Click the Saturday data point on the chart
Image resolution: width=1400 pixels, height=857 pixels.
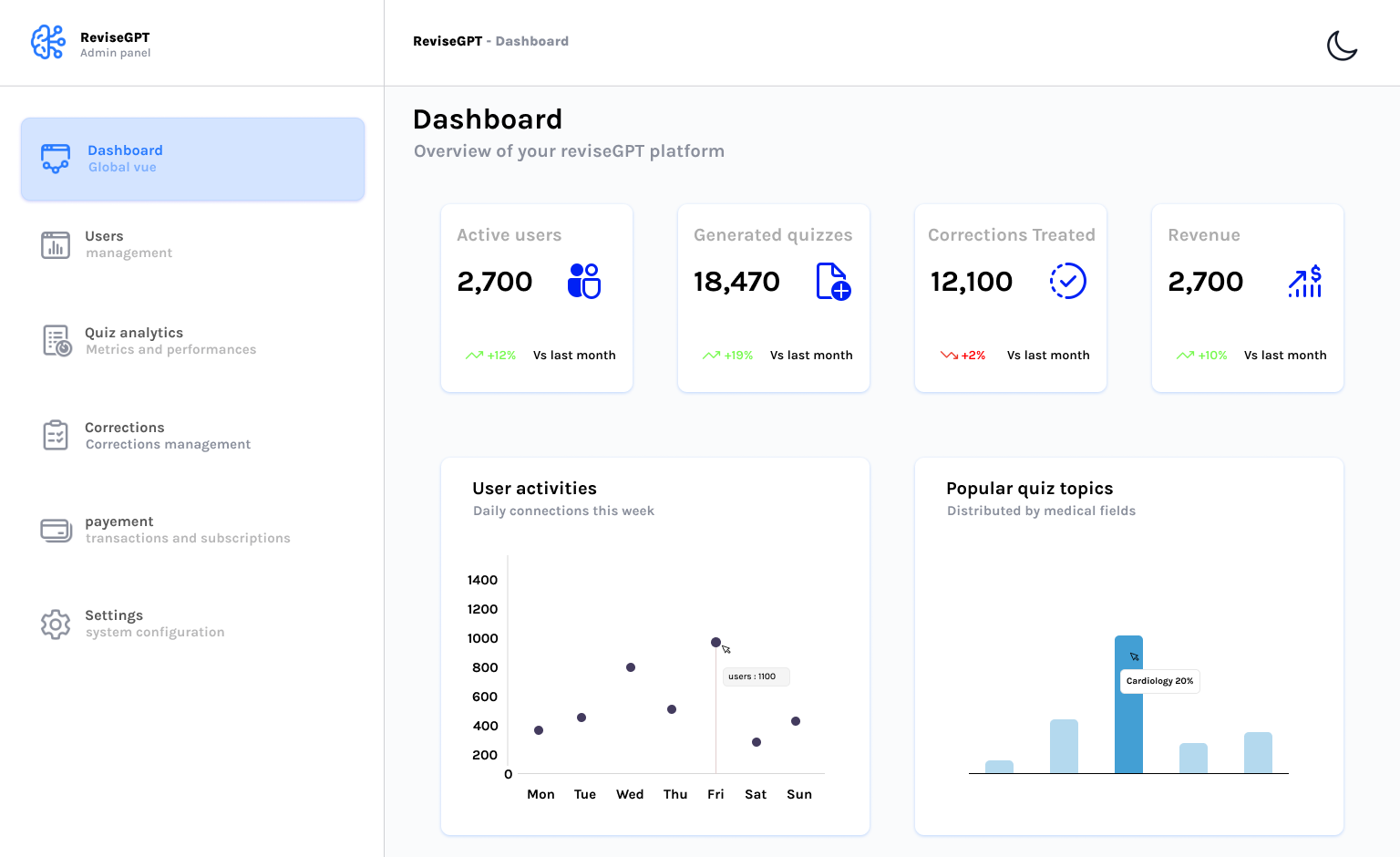point(757,742)
